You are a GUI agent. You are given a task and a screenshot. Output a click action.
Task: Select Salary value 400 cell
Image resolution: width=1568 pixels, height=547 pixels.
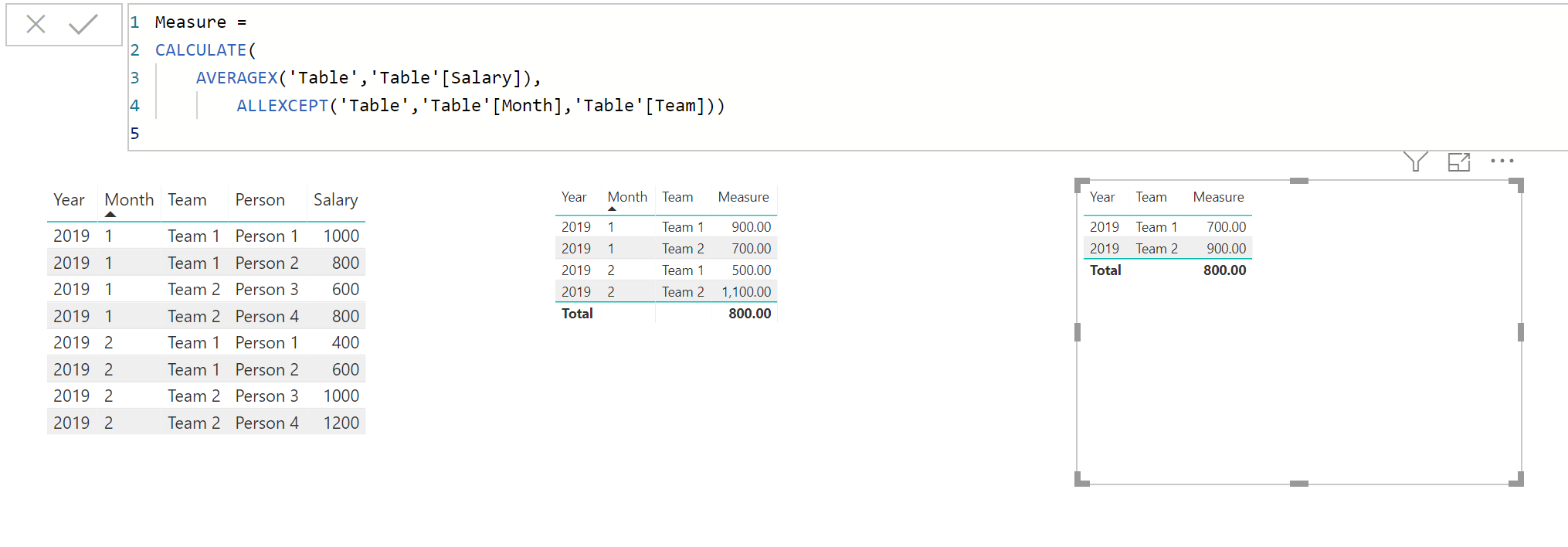pos(345,342)
